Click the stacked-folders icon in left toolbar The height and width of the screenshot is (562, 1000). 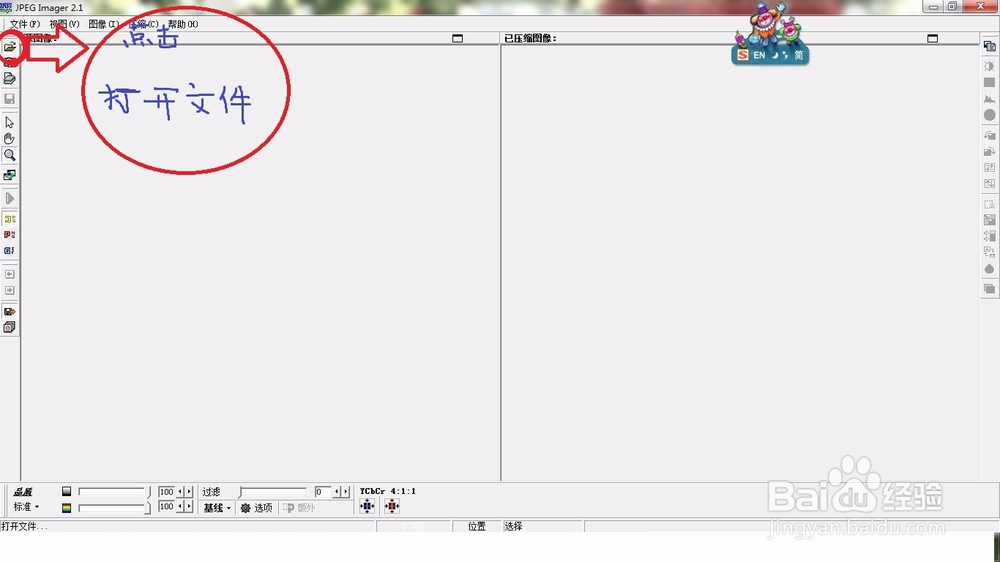10,78
